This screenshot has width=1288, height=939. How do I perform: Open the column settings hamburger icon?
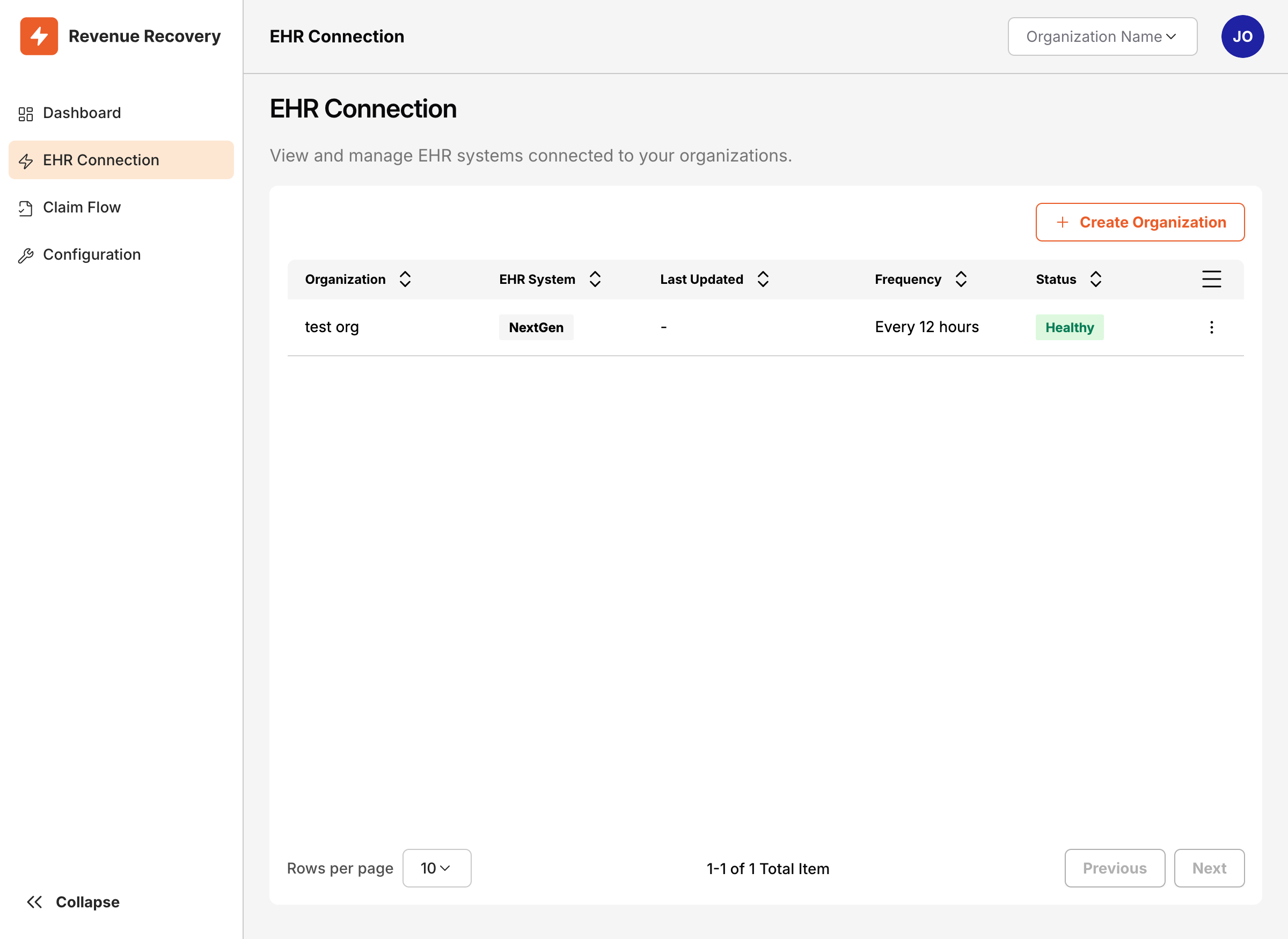[x=1211, y=279]
